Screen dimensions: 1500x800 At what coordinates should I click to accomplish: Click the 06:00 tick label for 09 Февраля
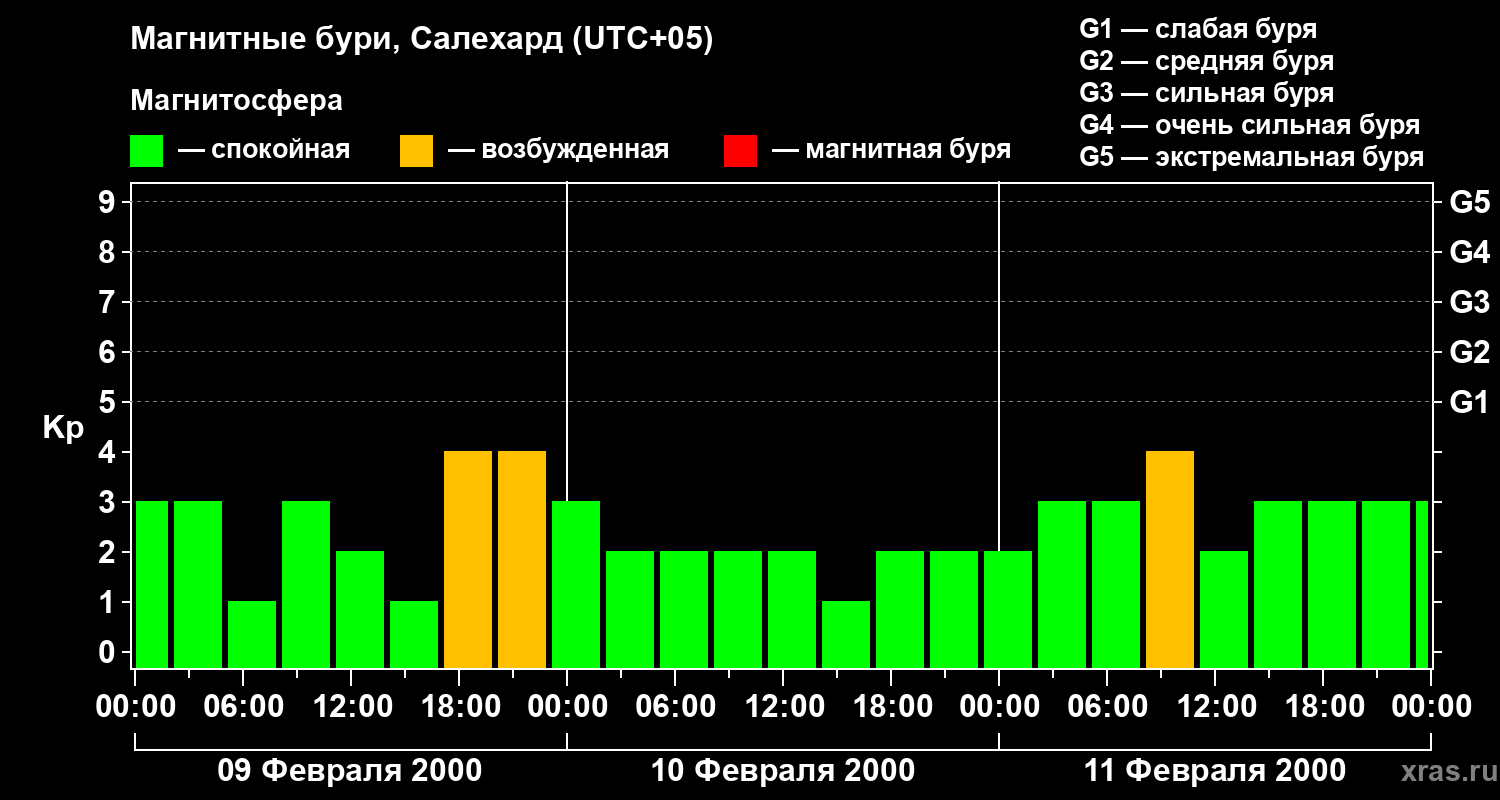[243, 707]
